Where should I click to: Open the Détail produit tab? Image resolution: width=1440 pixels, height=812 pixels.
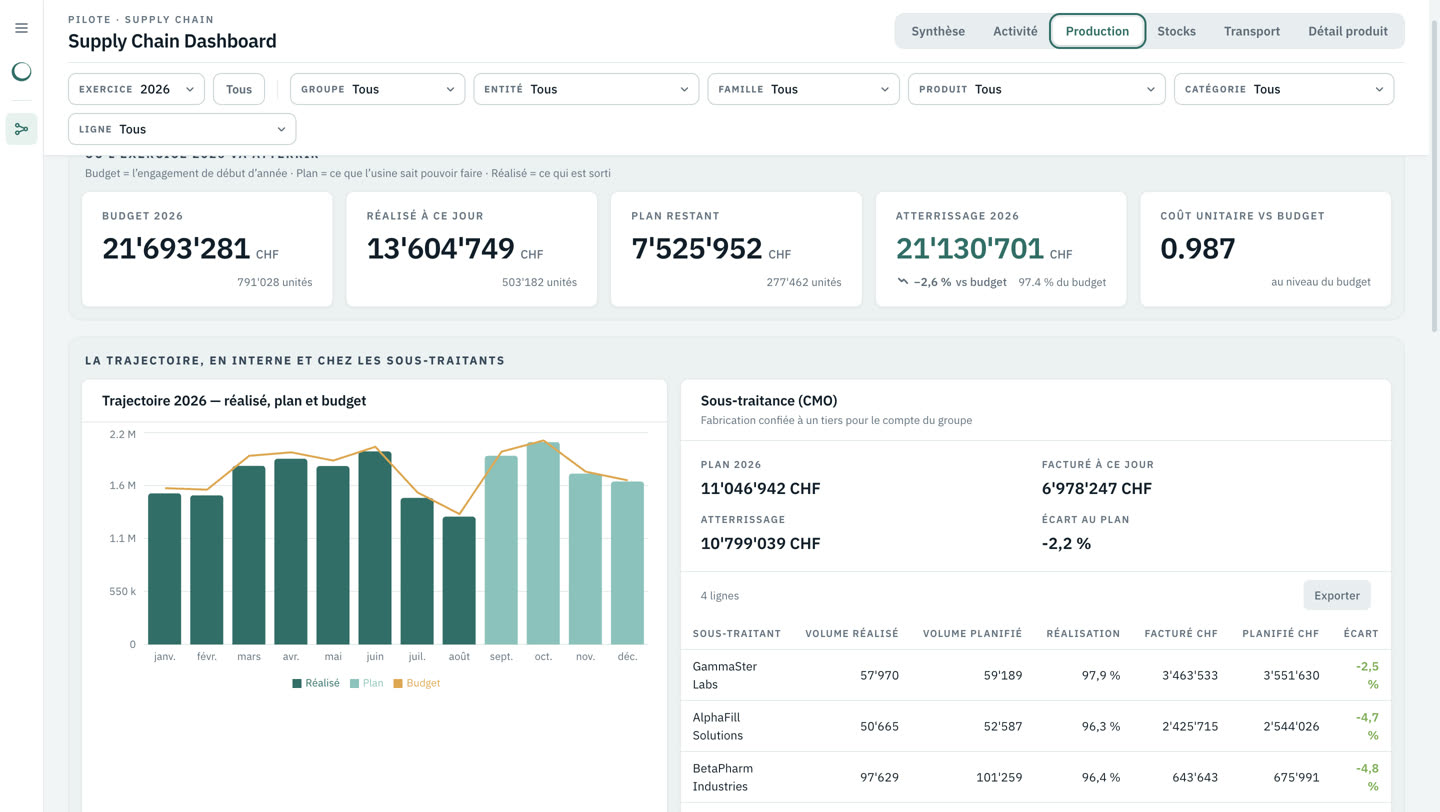(1348, 31)
